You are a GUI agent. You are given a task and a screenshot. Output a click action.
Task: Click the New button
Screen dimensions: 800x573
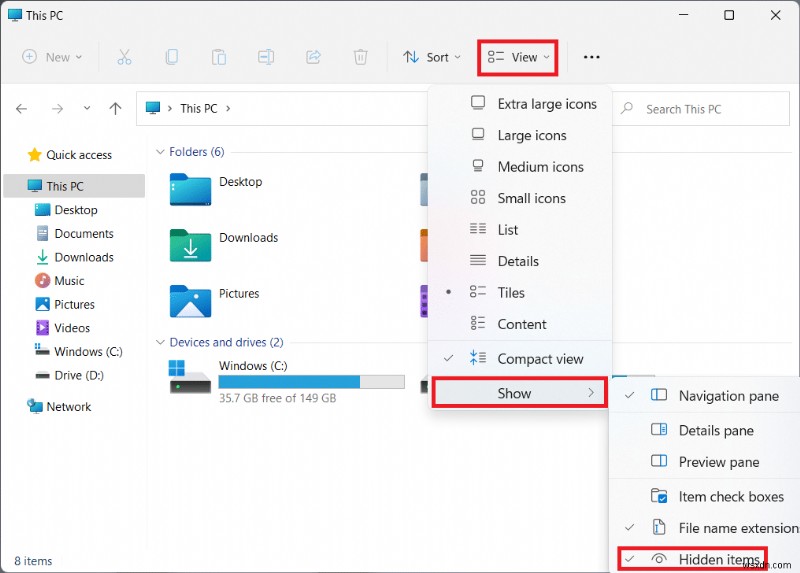pos(52,57)
